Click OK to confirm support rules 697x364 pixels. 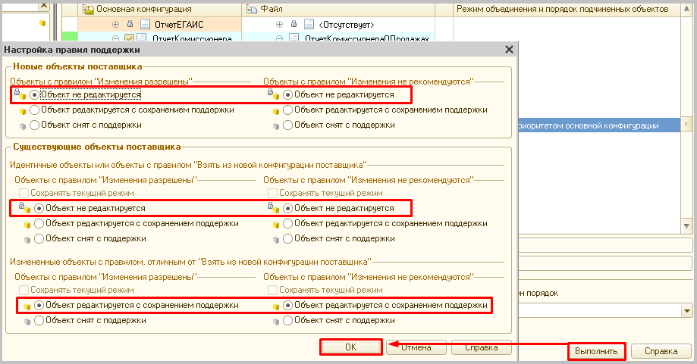pyautogui.click(x=351, y=347)
